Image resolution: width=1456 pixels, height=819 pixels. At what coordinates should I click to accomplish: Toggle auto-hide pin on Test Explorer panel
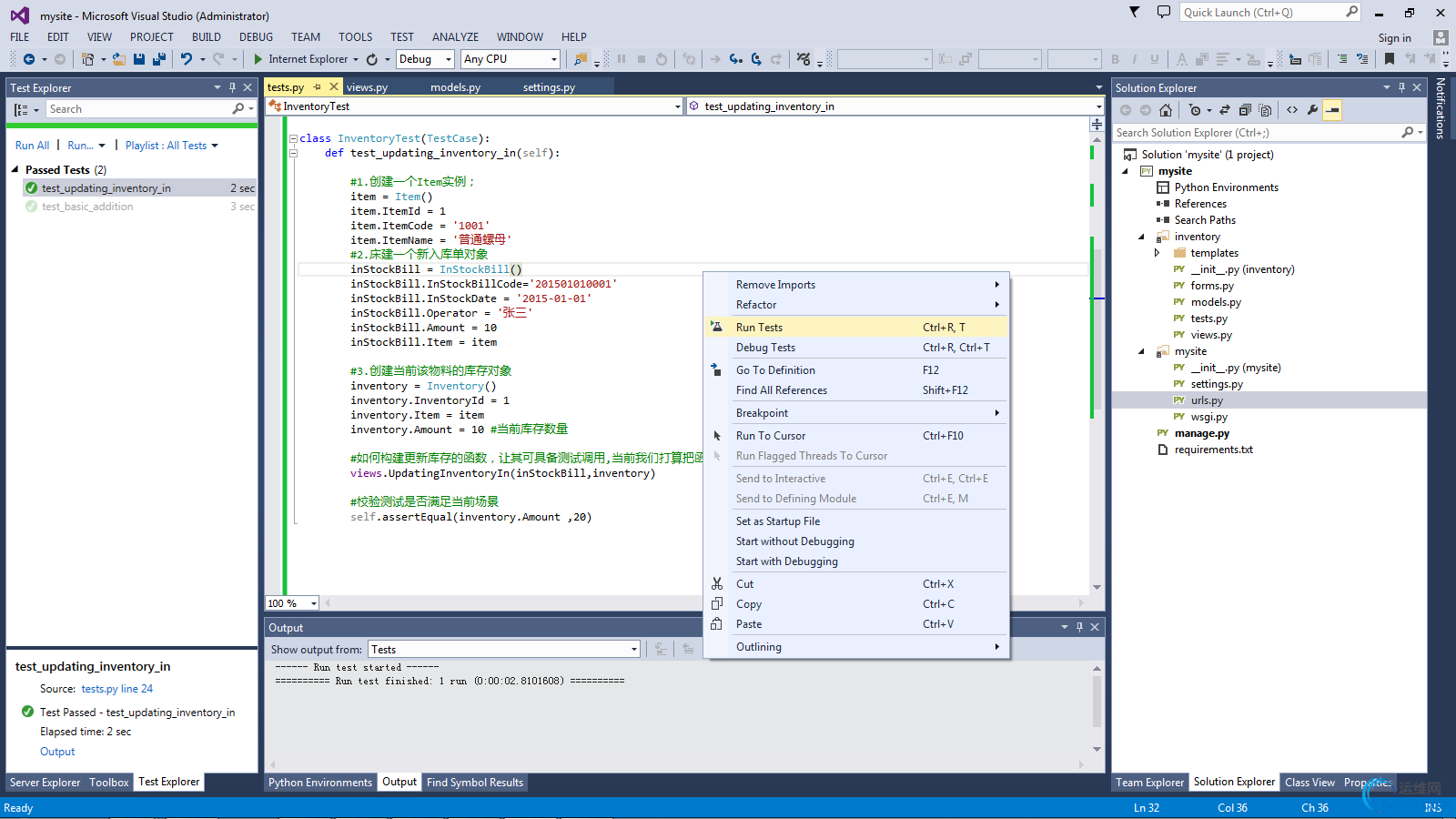[x=232, y=87]
